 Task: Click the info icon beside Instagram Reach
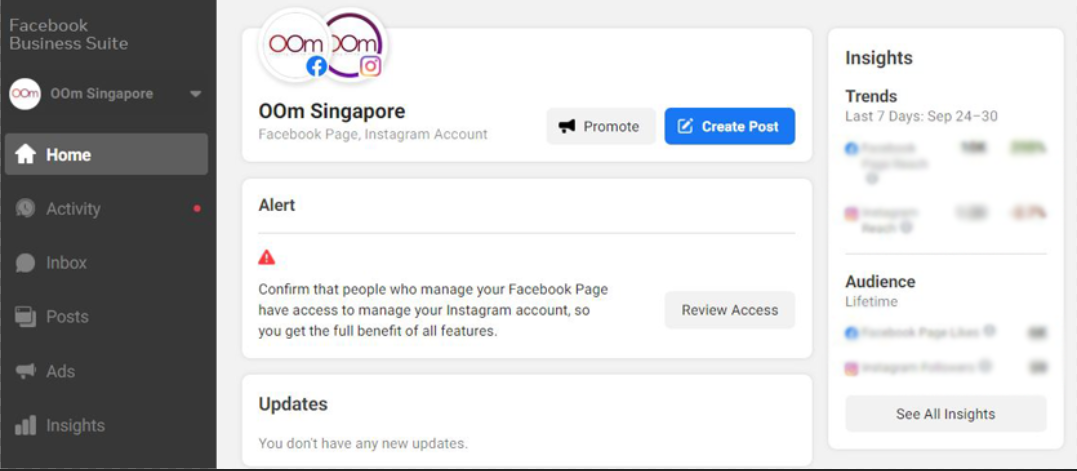906,228
